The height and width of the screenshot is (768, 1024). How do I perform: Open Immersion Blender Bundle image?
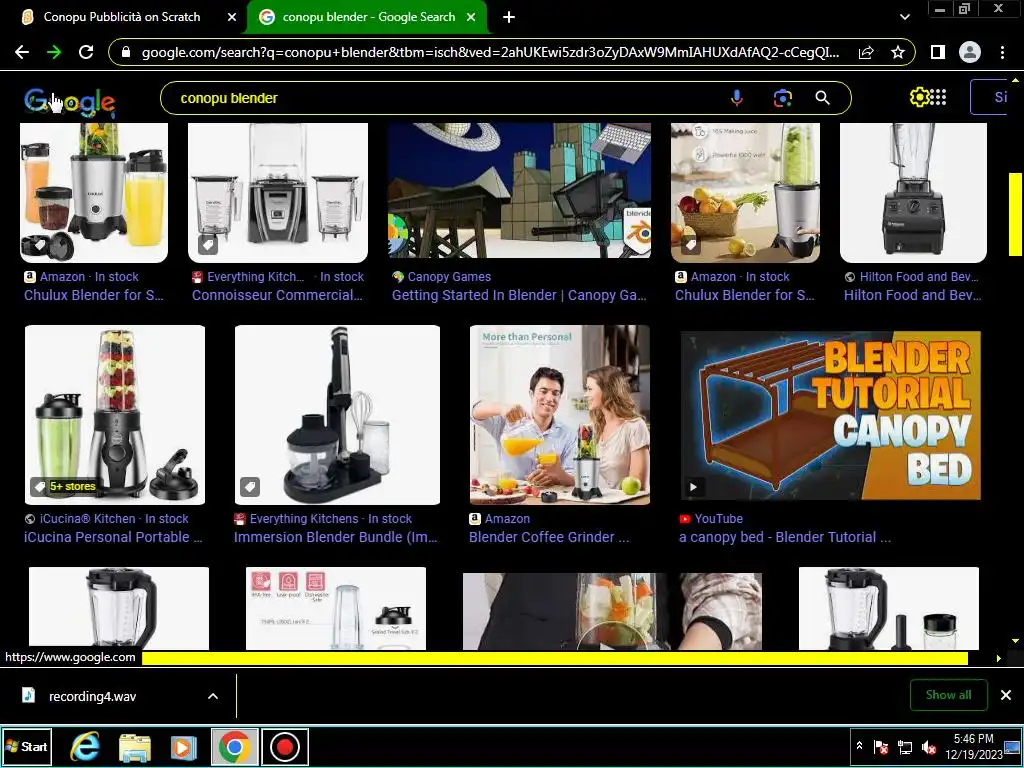(337, 415)
